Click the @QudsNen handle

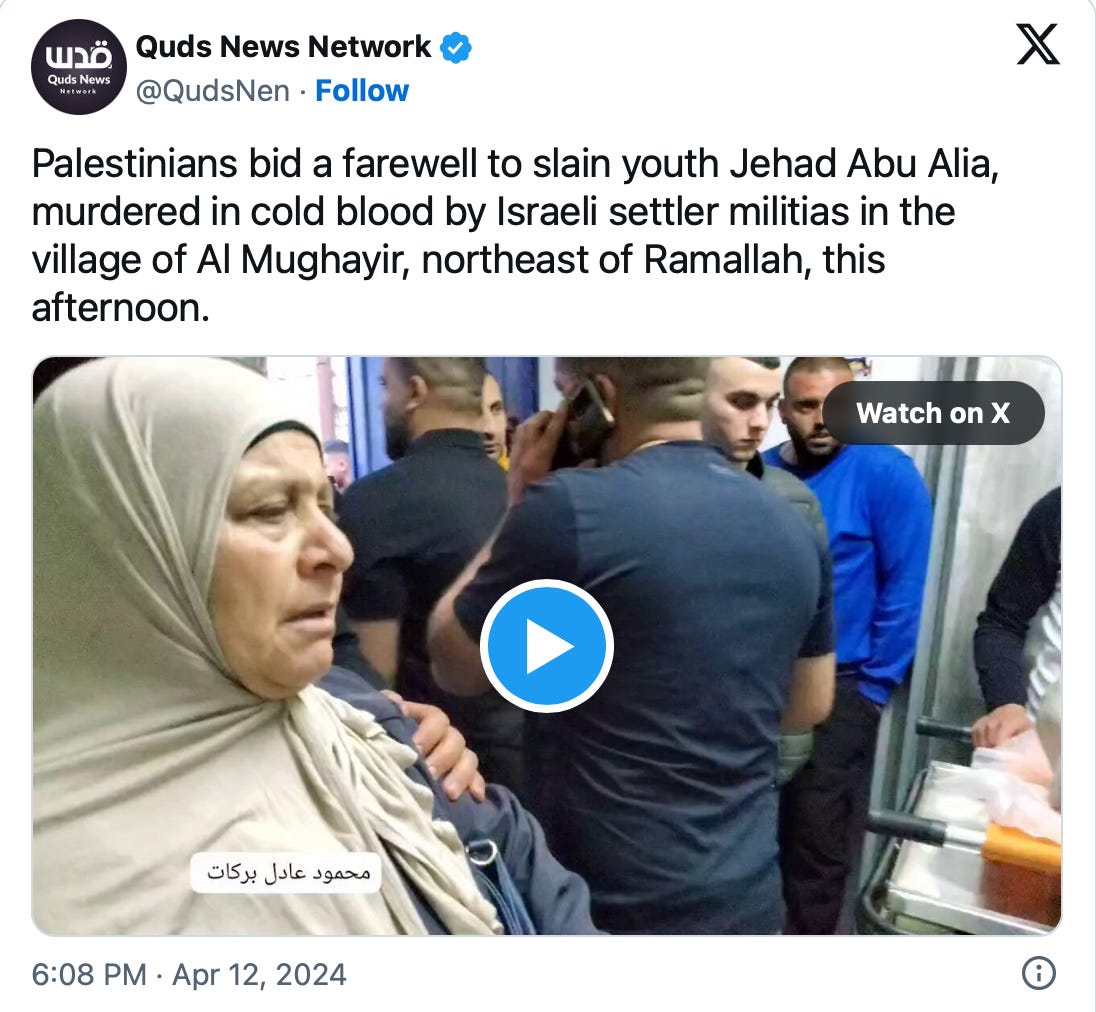[x=212, y=91]
